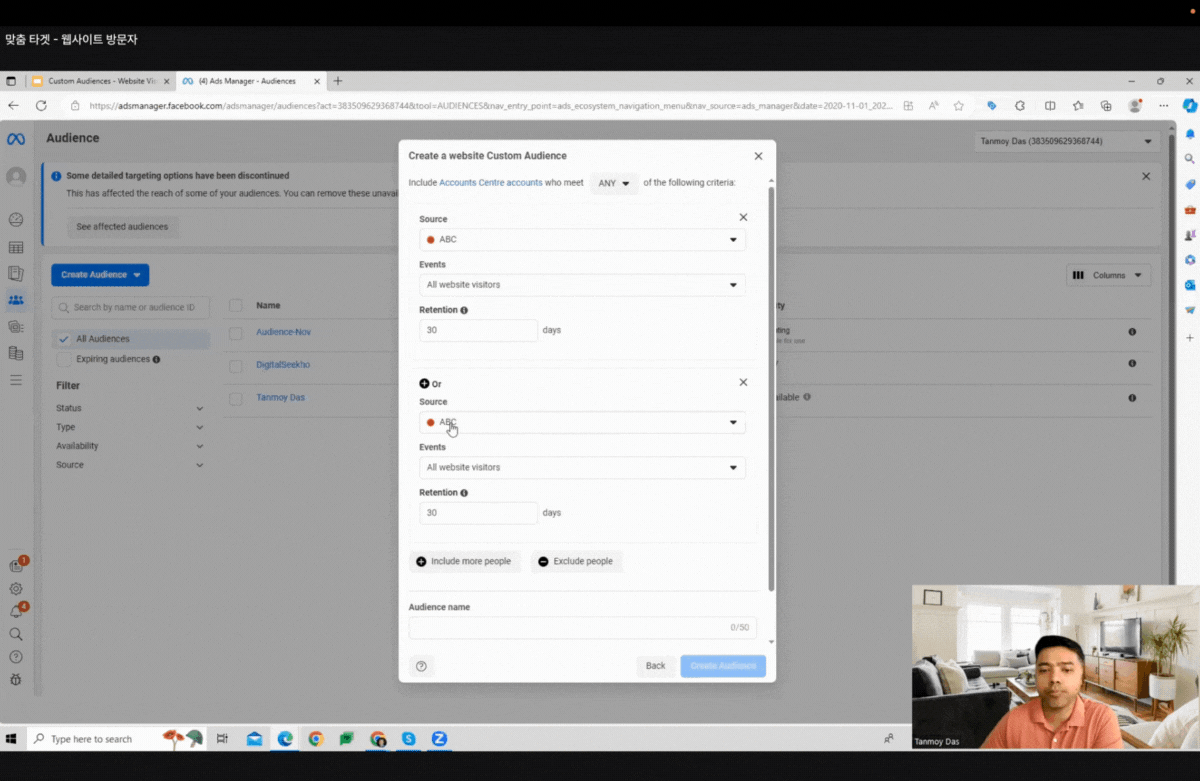Open Zoom from the Windows taskbar
Screen dimensions: 1200x781
click(439, 739)
